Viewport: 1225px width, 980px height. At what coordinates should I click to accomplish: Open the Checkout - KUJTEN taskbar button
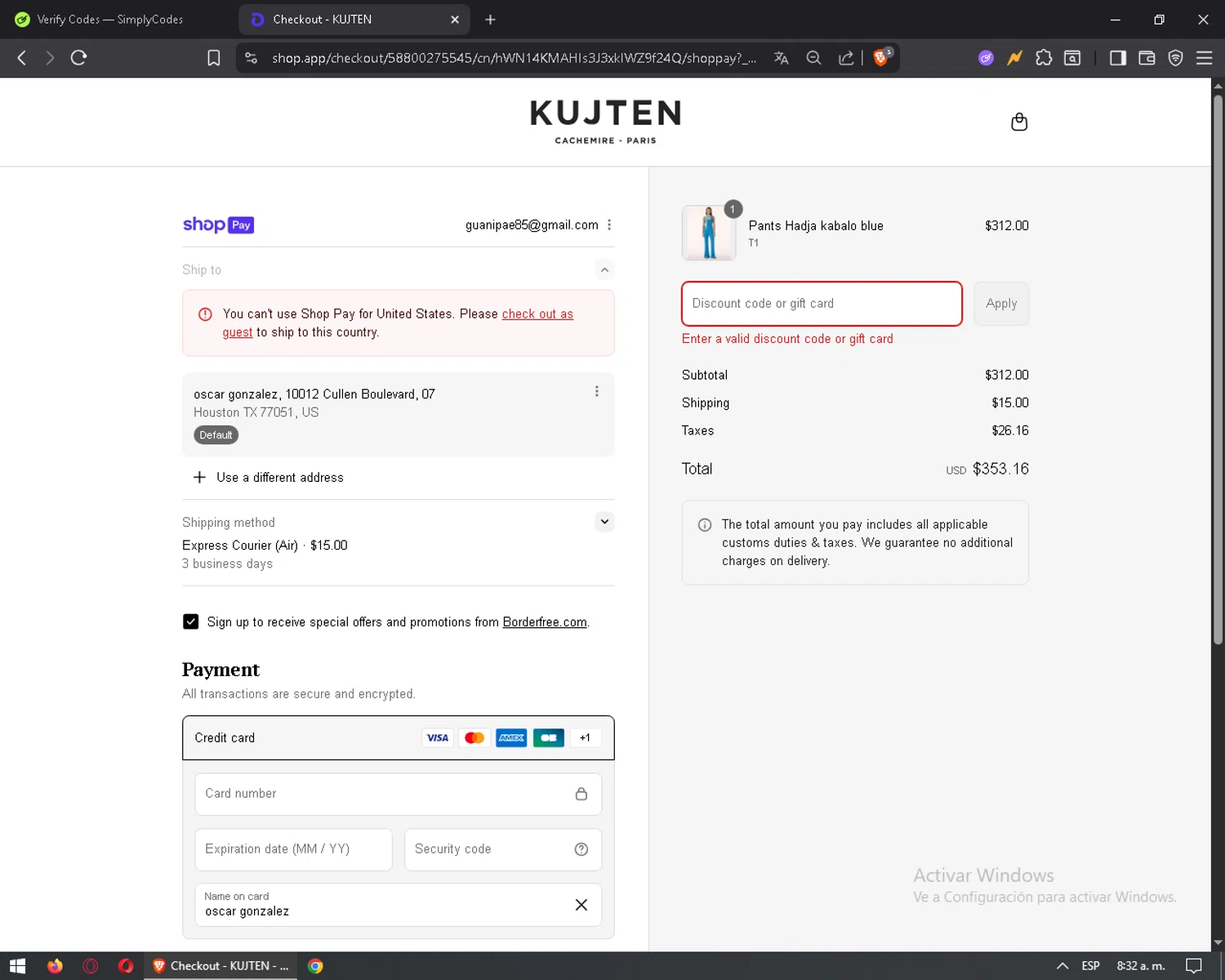point(221,966)
